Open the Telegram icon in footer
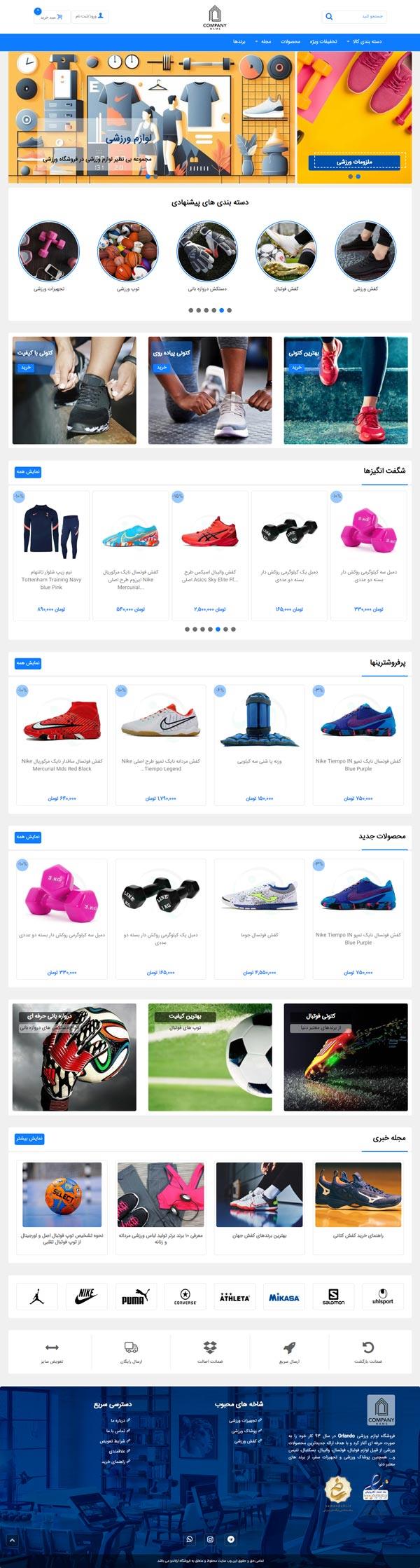This screenshot has width=420, height=1568. tap(231, 1539)
